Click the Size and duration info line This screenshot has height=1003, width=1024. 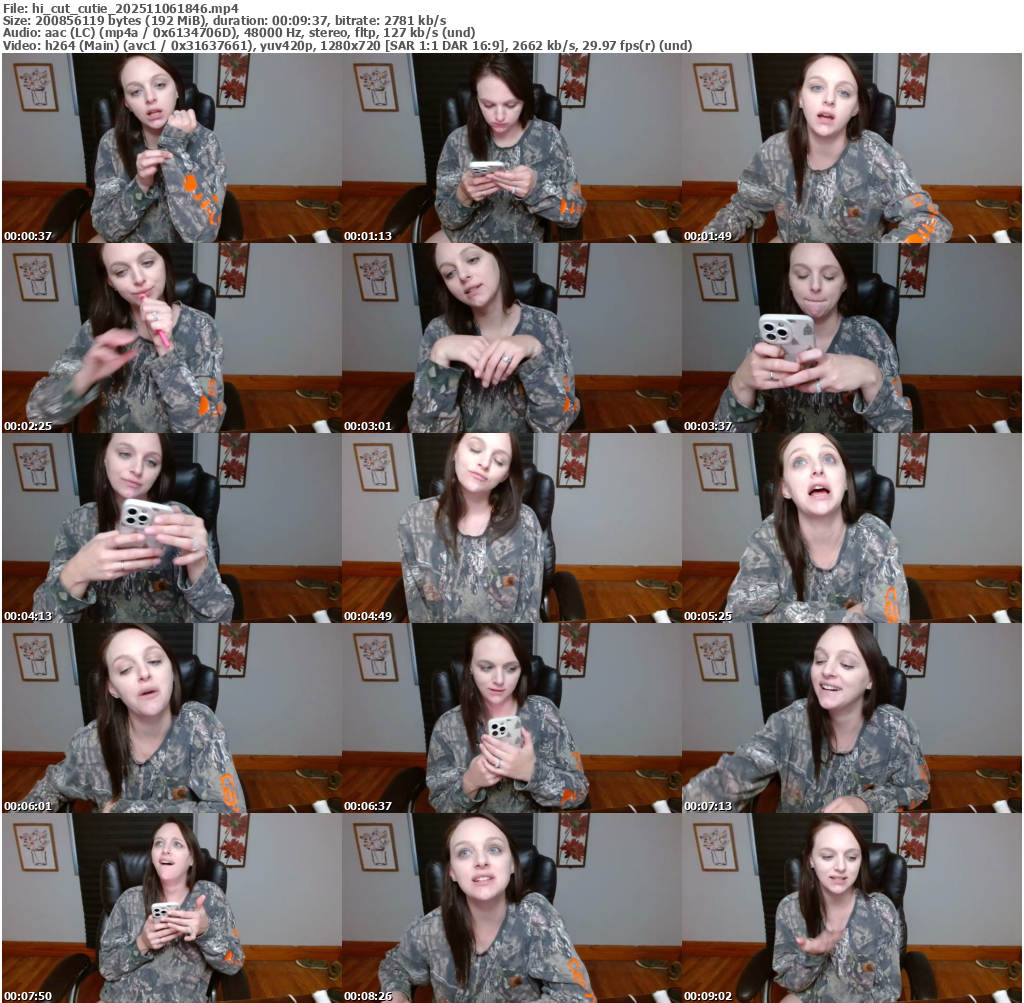pos(225,20)
